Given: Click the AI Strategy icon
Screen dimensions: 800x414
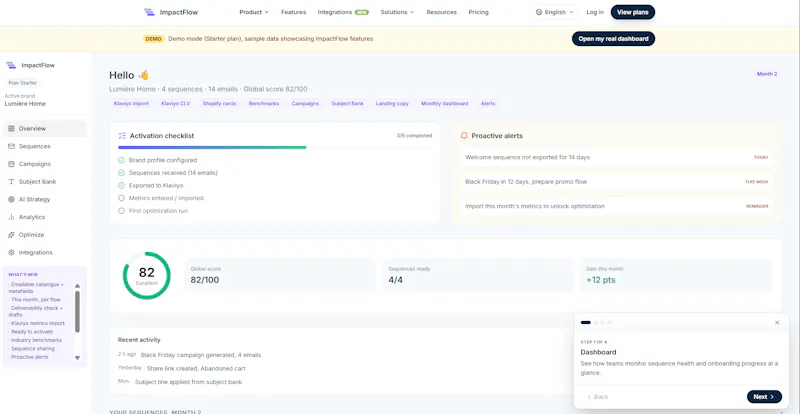Looking at the screenshot, I should [11, 200].
